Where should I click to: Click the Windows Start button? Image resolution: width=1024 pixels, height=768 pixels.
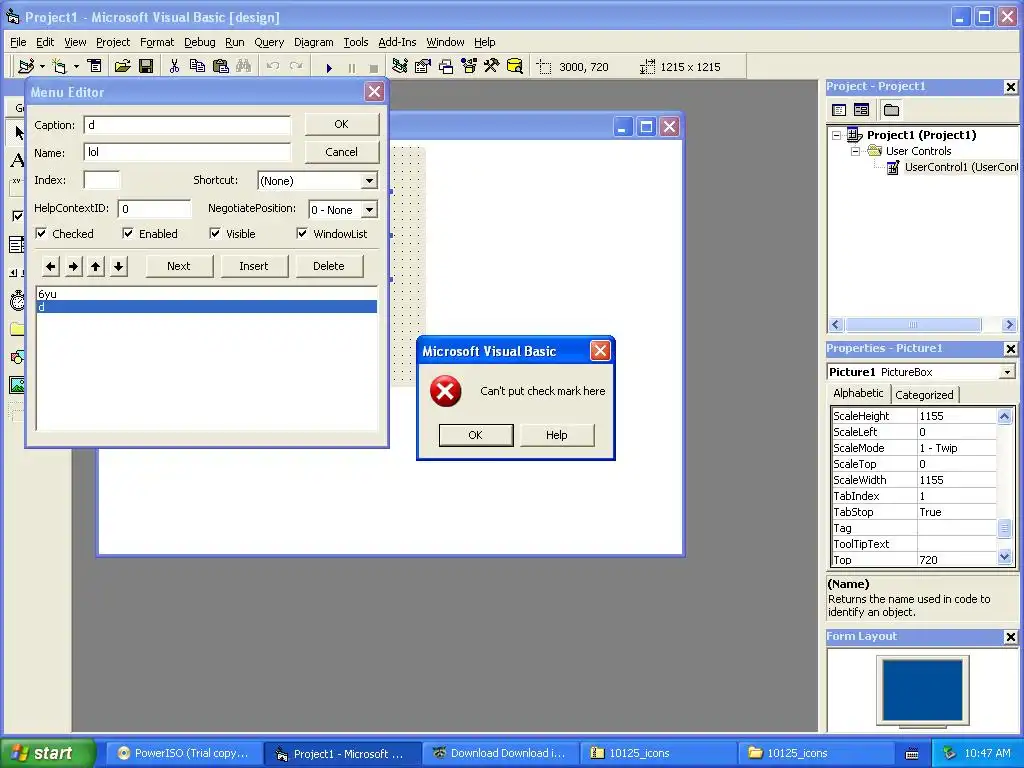pos(47,753)
